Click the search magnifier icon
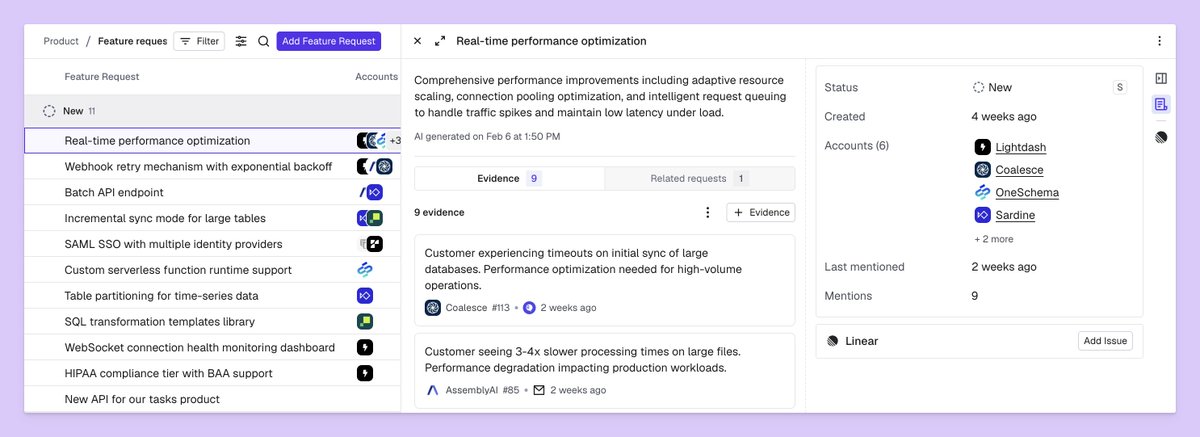The width and height of the screenshot is (1200, 437). [x=263, y=41]
